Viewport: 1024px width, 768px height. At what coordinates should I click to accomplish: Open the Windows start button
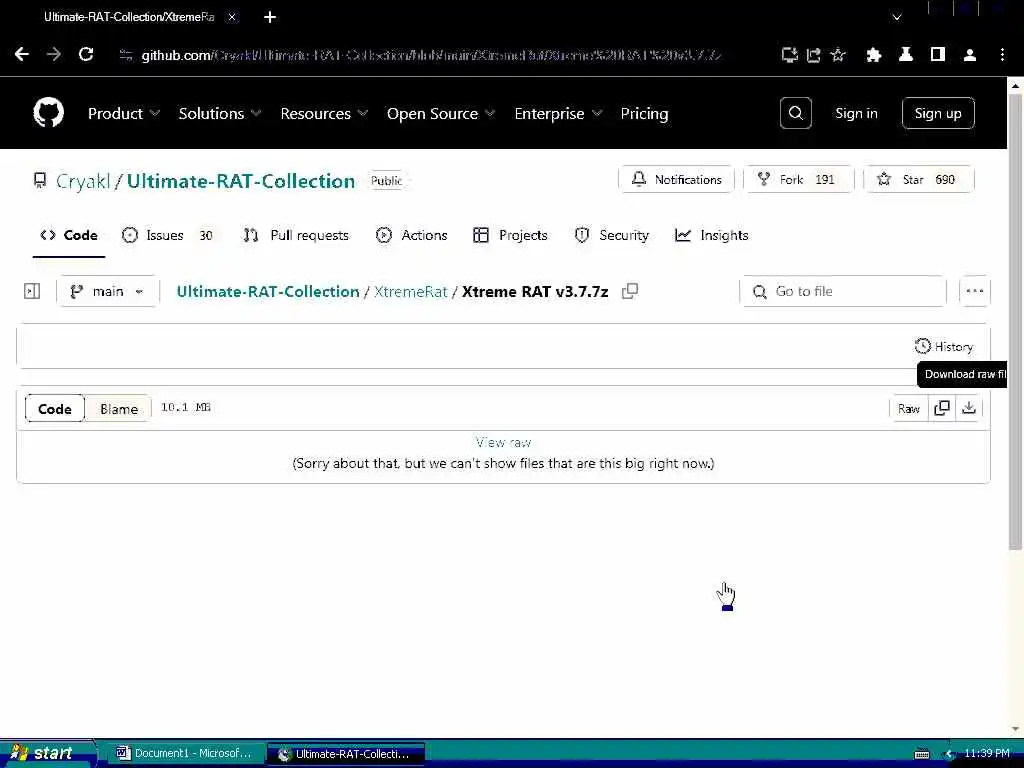tap(46, 754)
